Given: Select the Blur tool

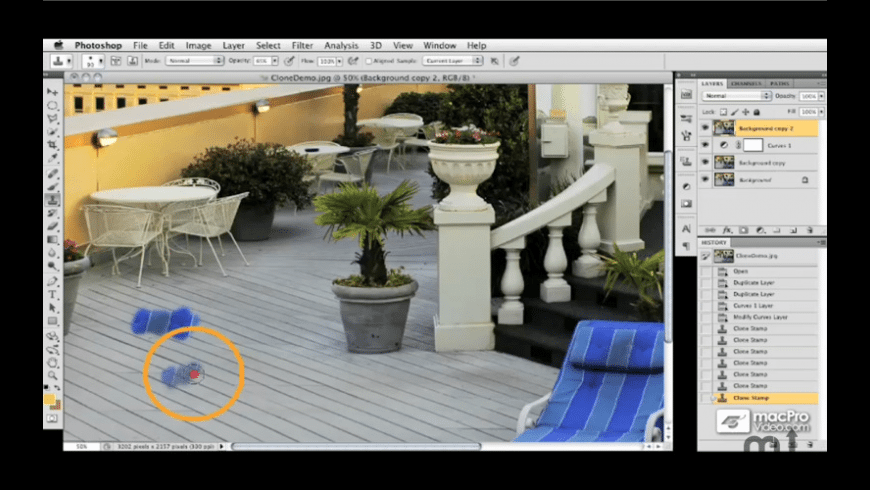Looking at the screenshot, I should tap(53, 253).
